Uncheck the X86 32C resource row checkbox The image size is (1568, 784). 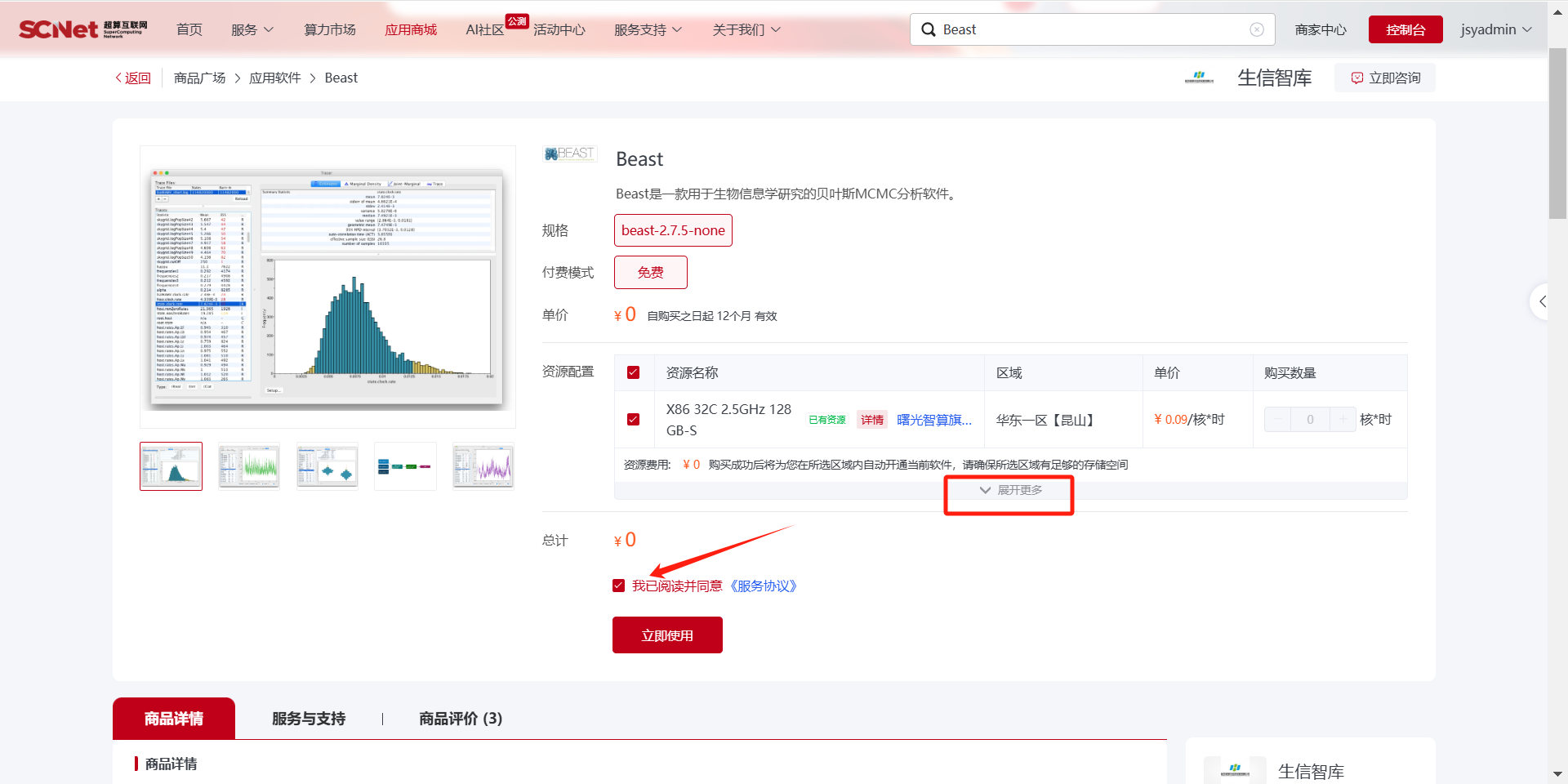[633, 419]
